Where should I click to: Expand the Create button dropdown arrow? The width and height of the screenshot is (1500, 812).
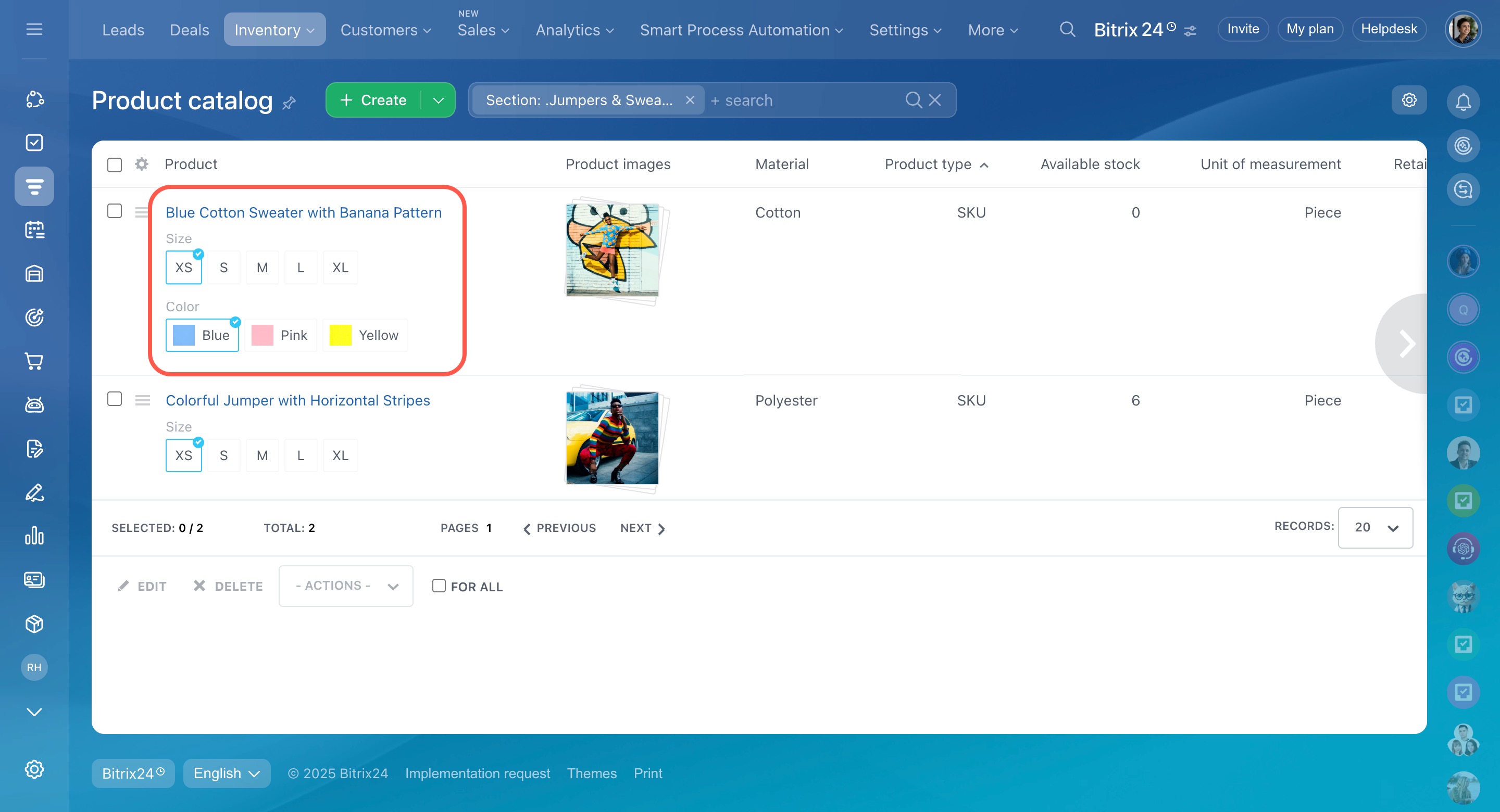click(x=439, y=100)
